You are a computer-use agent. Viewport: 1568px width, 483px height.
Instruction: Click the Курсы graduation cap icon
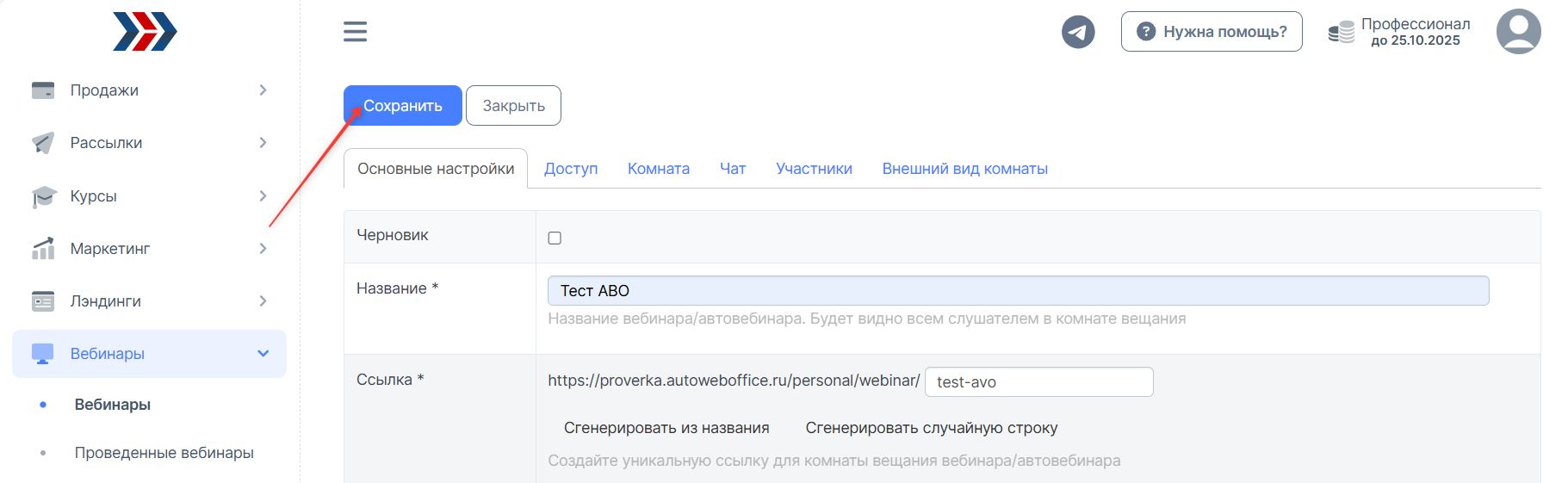coord(43,196)
